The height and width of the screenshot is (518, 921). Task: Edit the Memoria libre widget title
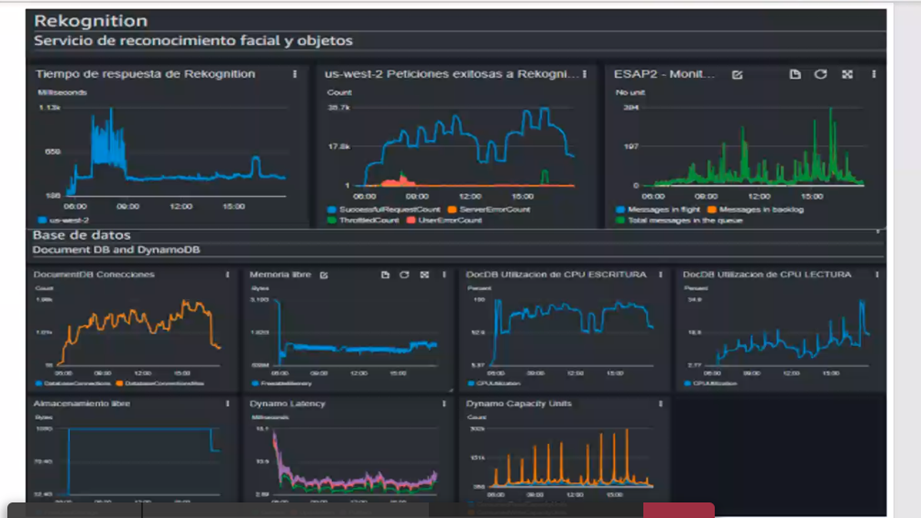(324, 275)
